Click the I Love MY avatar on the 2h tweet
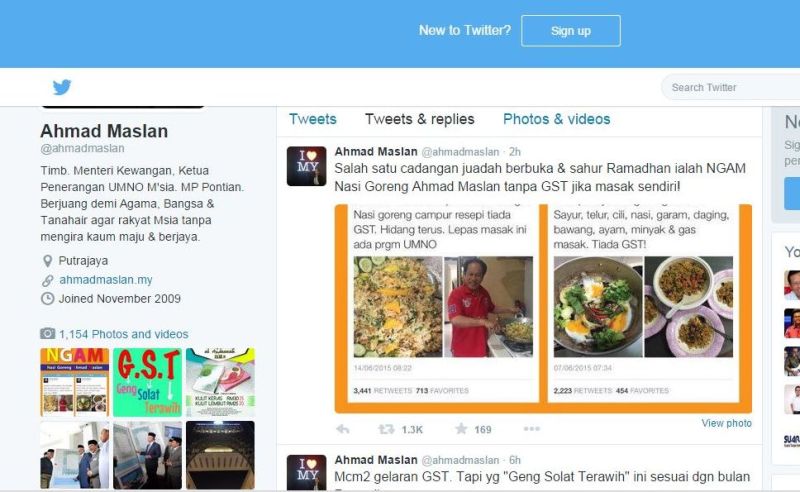Screen dimensions: 800x492 (x=306, y=166)
